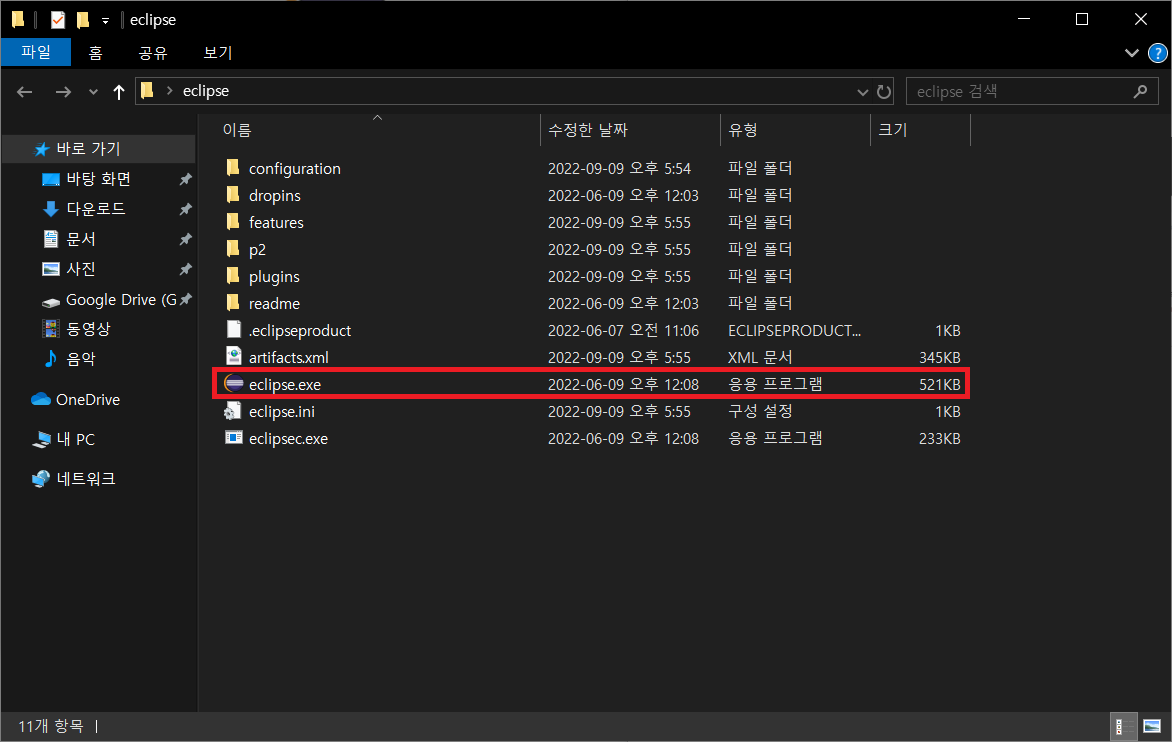This screenshot has width=1172, height=742.
Task: Go up one folder level
Action: point(118,91)
